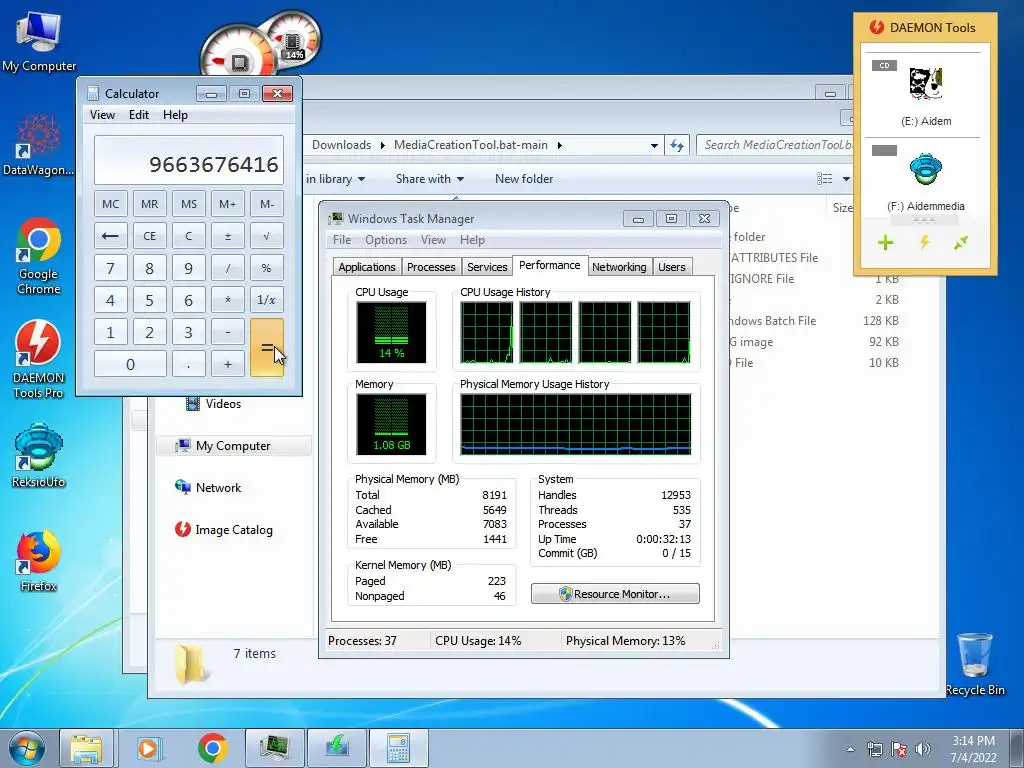Click calculator backspace arrow button
The height and width of the screenshot is (768, 1024).
(x=110, y=236)
